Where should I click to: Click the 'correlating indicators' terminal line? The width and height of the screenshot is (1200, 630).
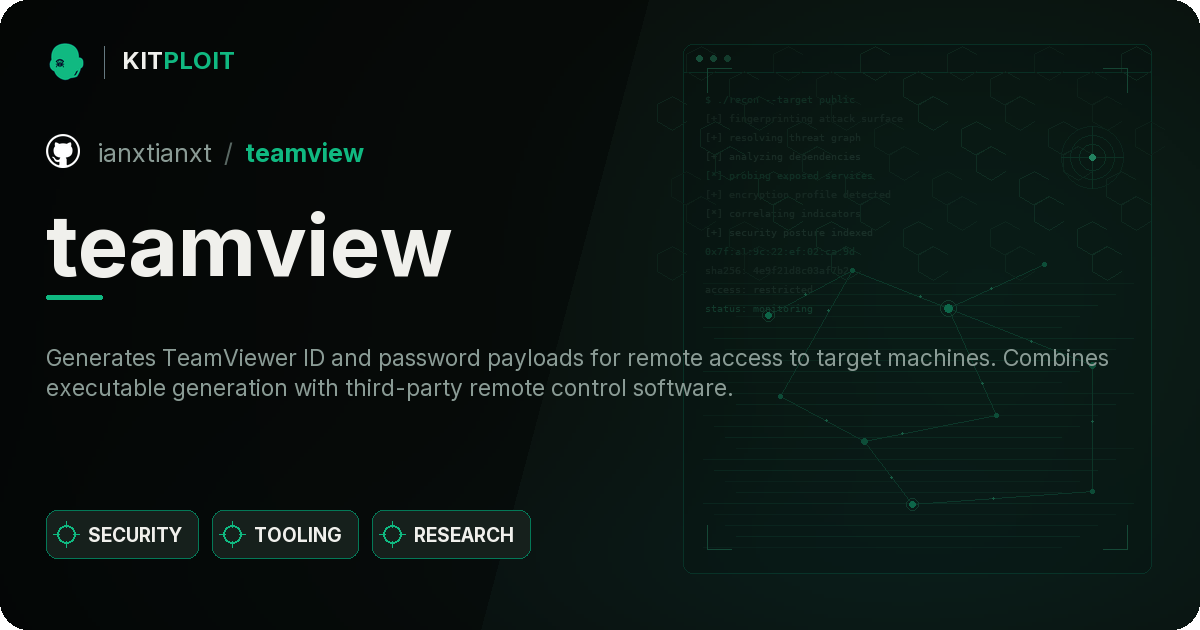point(782,214)
